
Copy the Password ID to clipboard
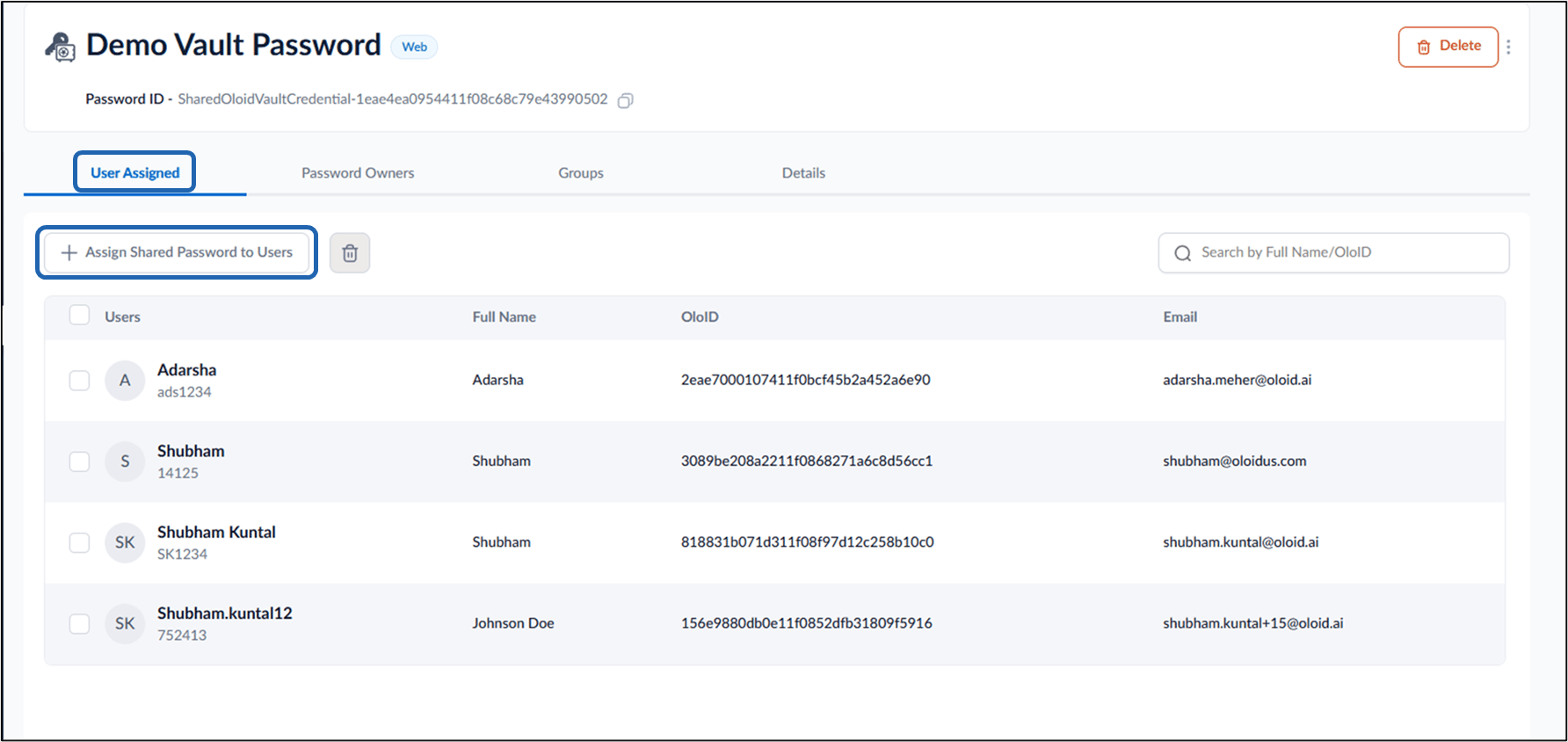click(625, 100)
